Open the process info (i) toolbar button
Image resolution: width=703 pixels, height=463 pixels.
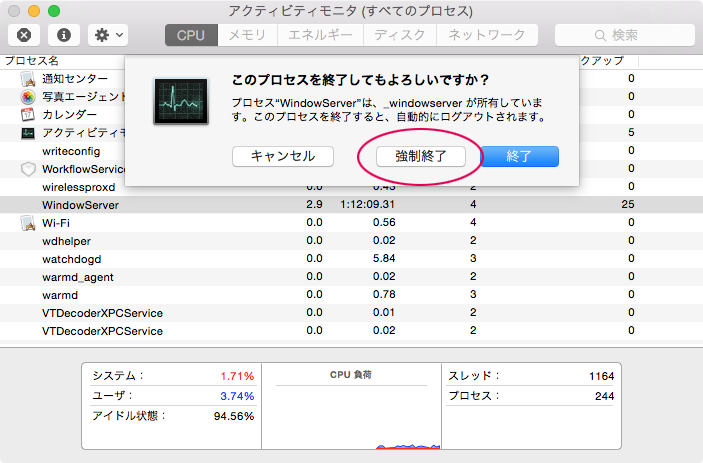coord(64,35)
